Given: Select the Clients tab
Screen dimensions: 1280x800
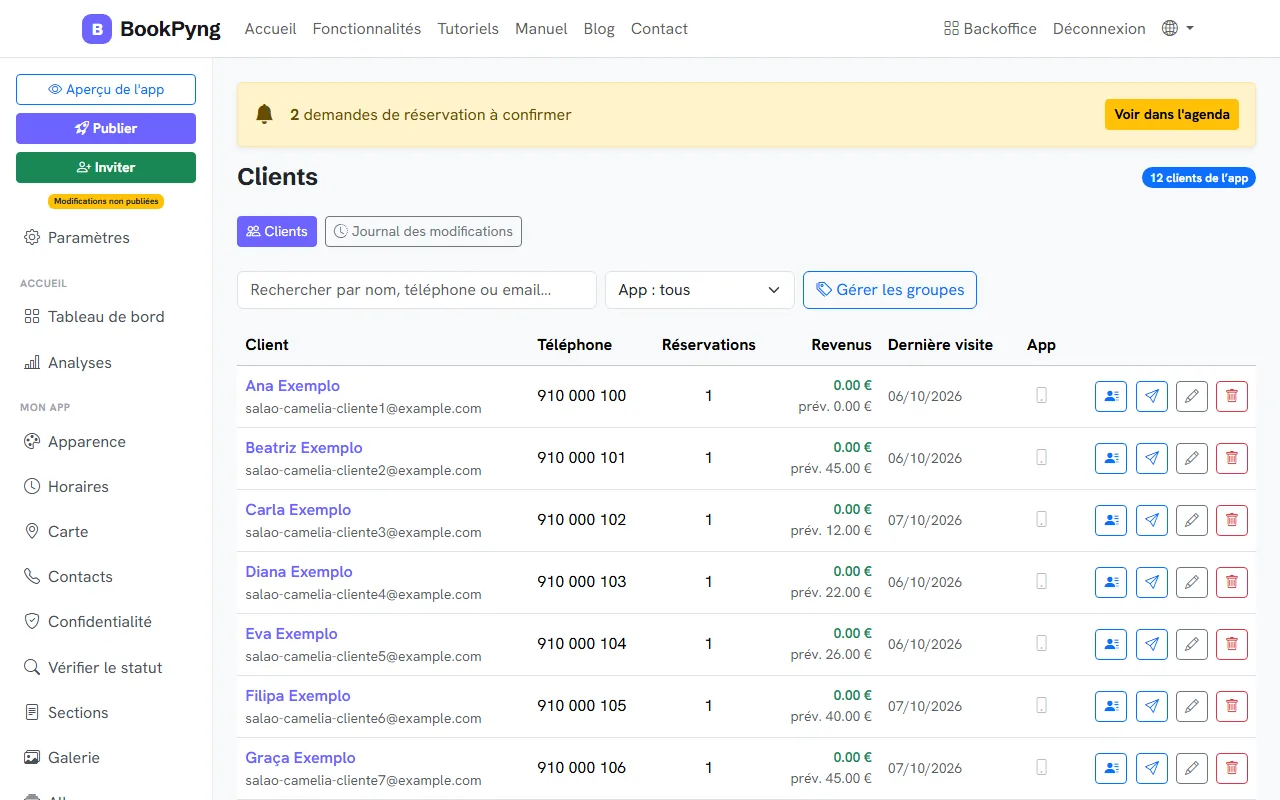Looking at the screenshot, I should [277, 231].
